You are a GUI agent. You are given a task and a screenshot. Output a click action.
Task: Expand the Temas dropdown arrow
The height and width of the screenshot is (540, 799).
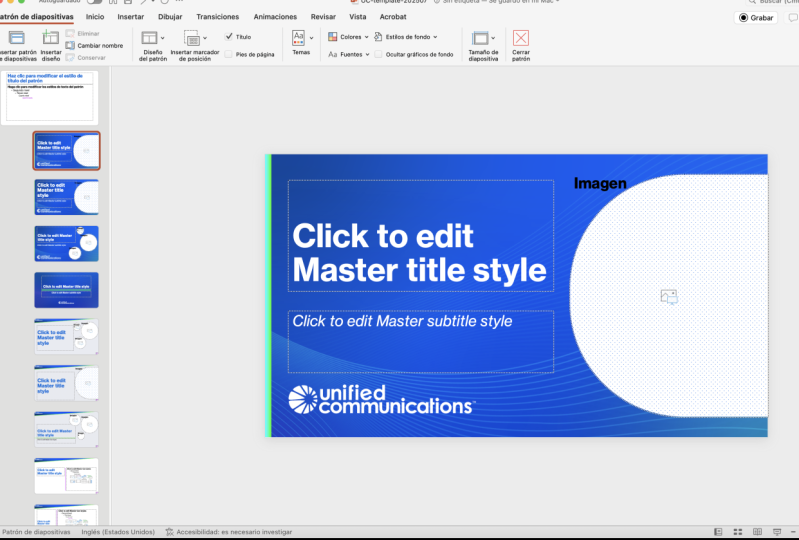coord(311,38)
